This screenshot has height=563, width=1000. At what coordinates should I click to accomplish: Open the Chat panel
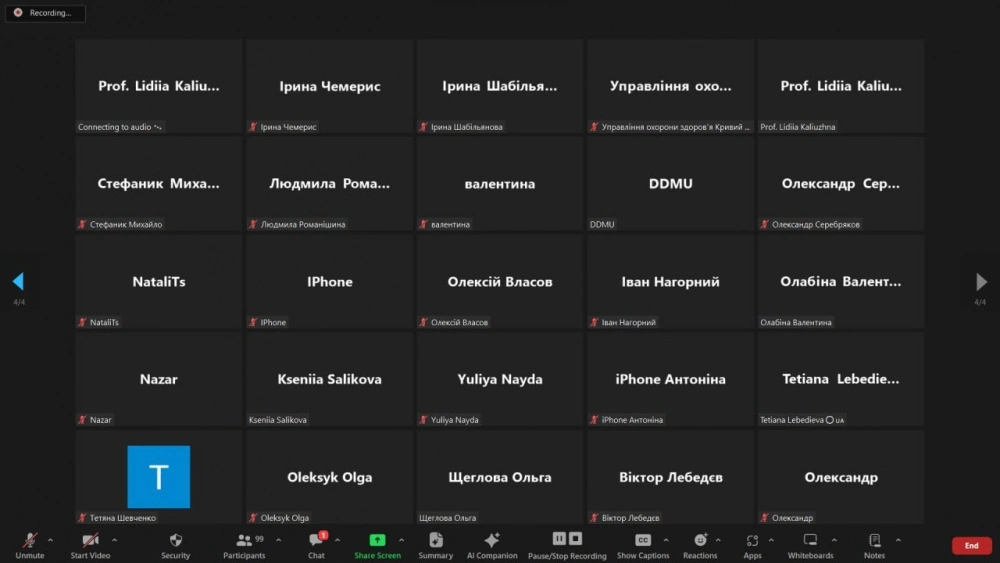coord(316,546)
